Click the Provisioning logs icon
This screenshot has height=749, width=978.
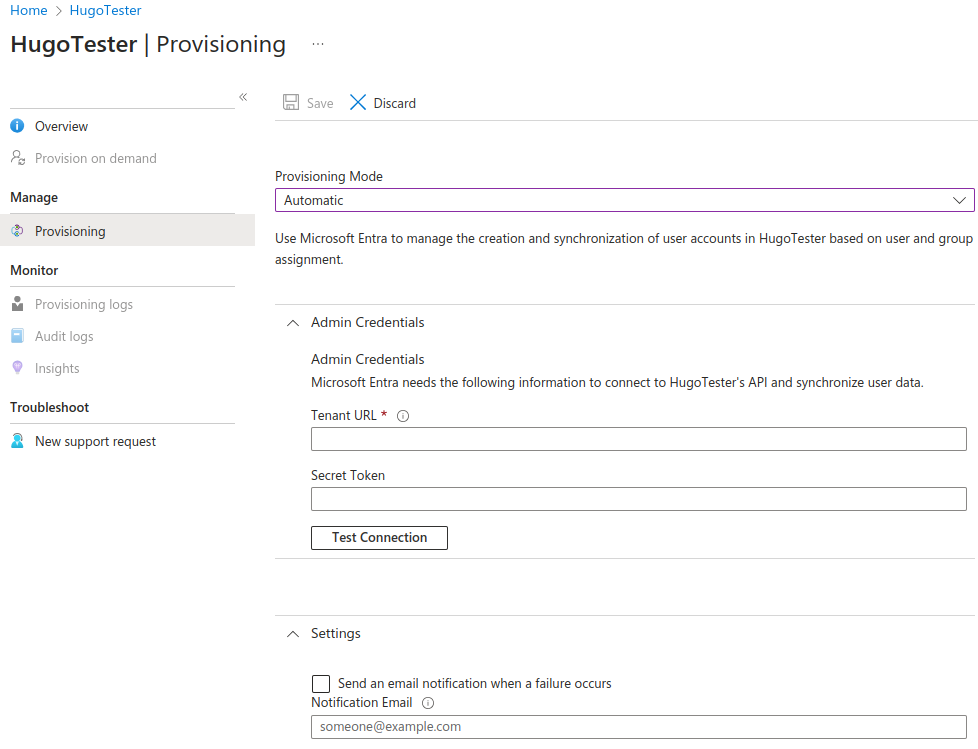coord(17,304)
